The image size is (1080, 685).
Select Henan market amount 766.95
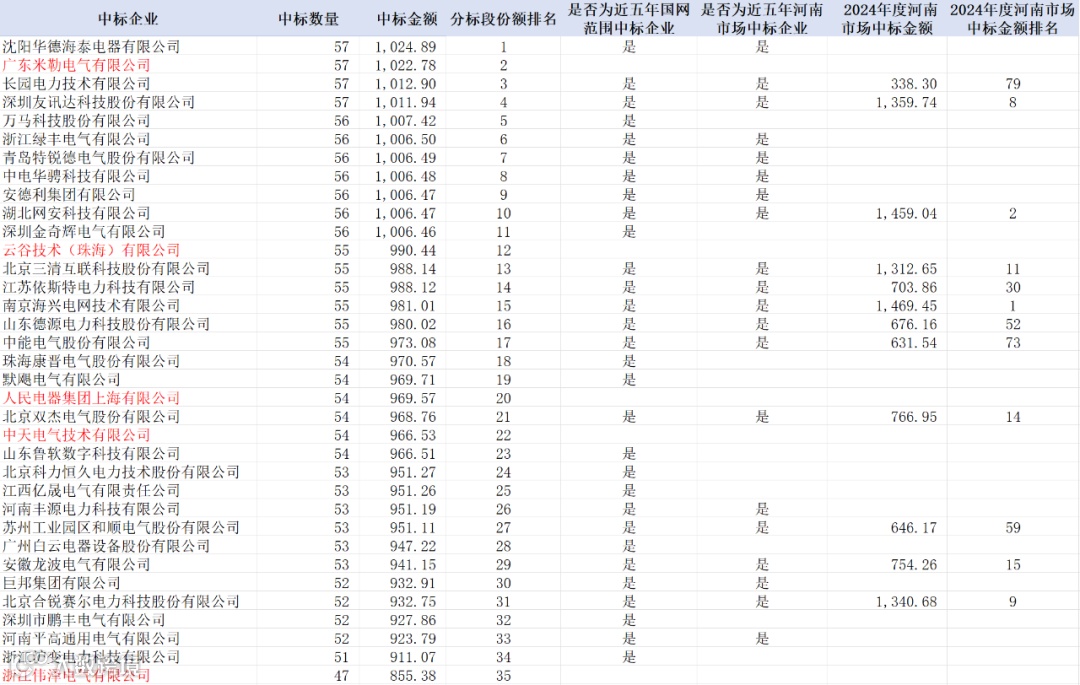(x=914, y=417)
